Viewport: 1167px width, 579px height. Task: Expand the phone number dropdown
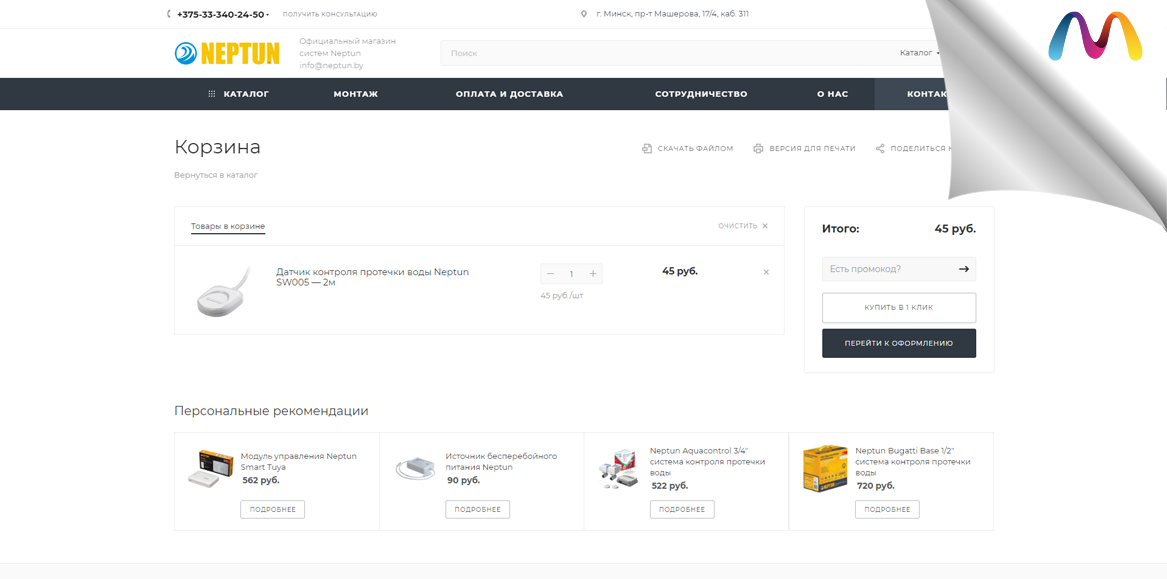pyautogui.click(x=268, y=15)
